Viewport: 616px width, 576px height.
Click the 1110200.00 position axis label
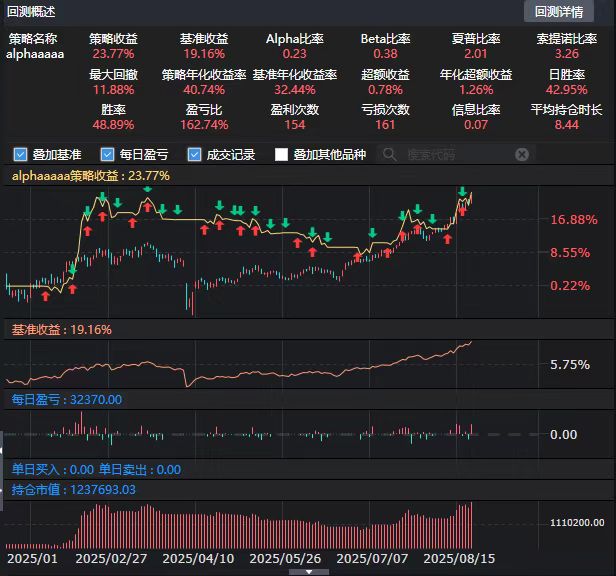tap(577, 523)
